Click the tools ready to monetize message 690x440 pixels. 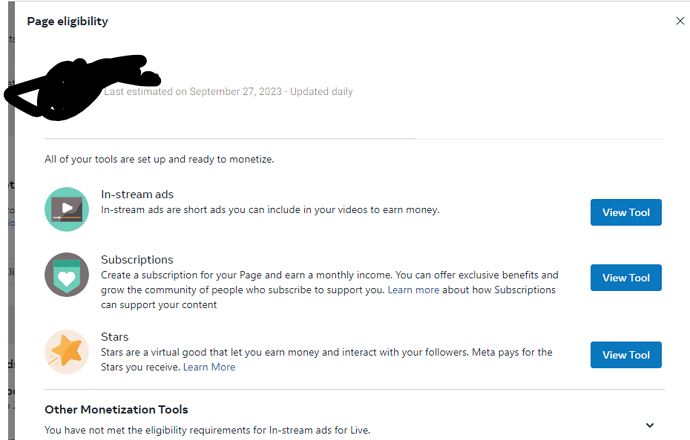click(x=159, y=159)
